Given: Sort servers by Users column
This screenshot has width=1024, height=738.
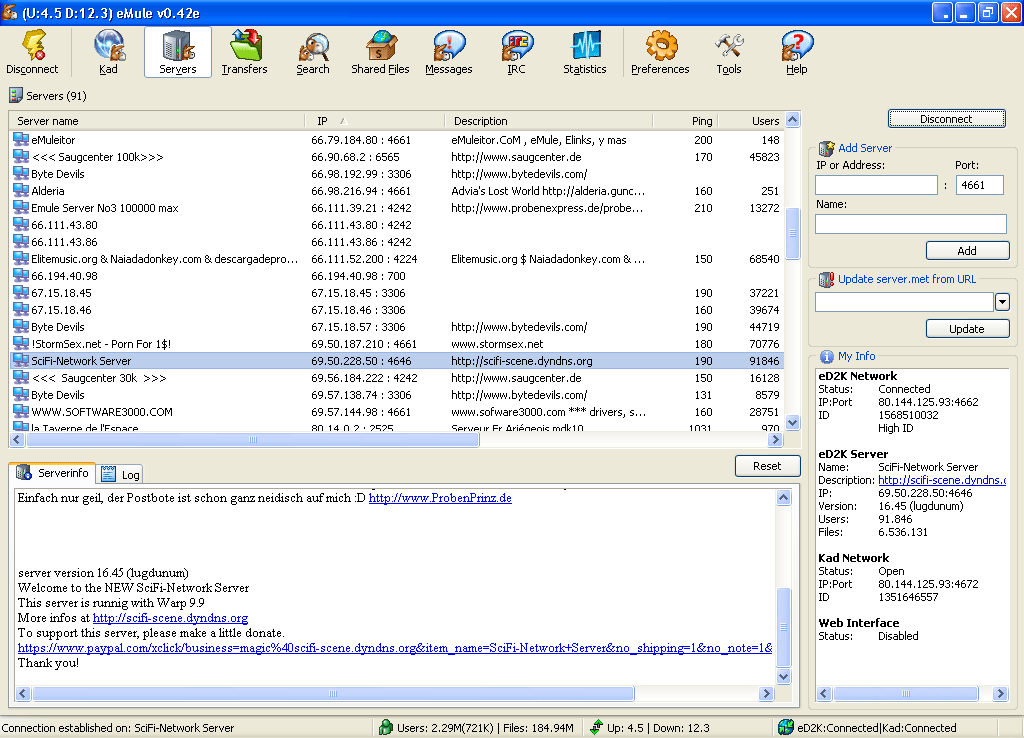Looking at the screenshot, I should (x=751, y=121).
